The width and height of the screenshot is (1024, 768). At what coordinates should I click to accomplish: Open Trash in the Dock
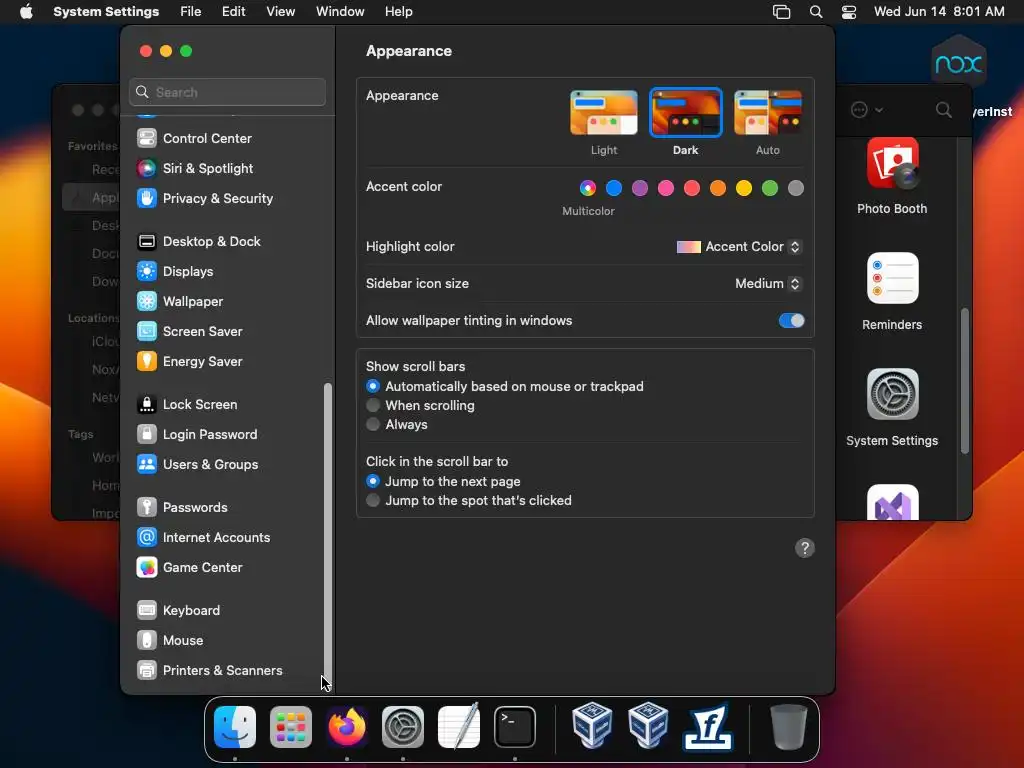pyautogui.click(x=788, y=727)
